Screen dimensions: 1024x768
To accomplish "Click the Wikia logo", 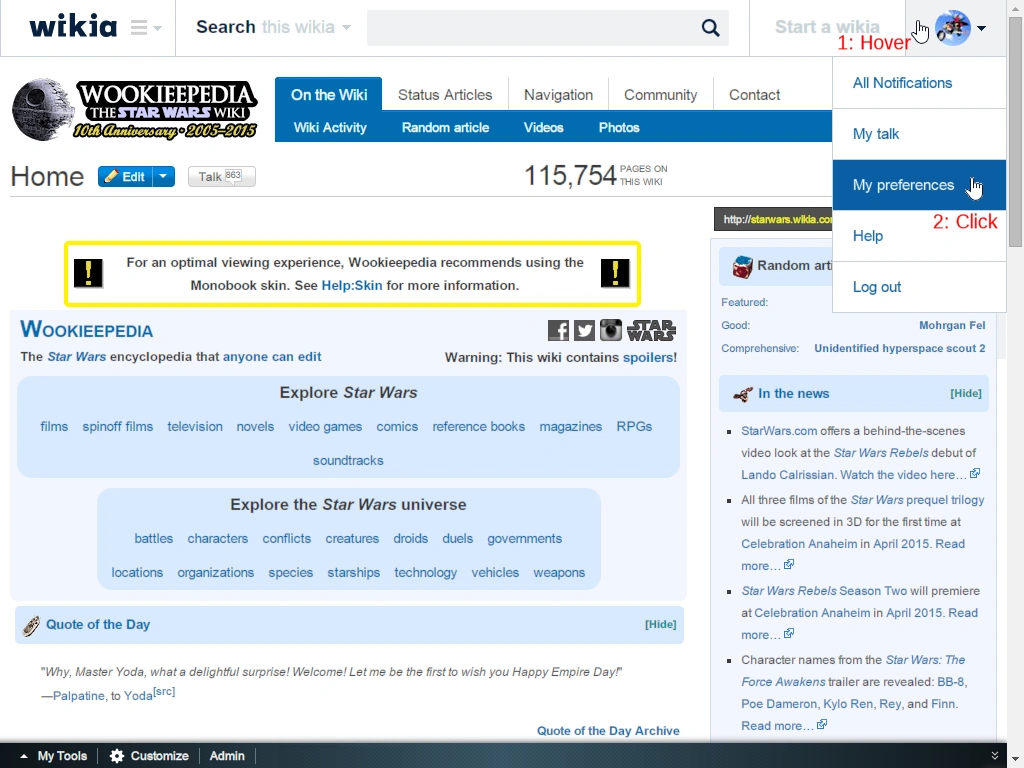I will coord(72,26).
